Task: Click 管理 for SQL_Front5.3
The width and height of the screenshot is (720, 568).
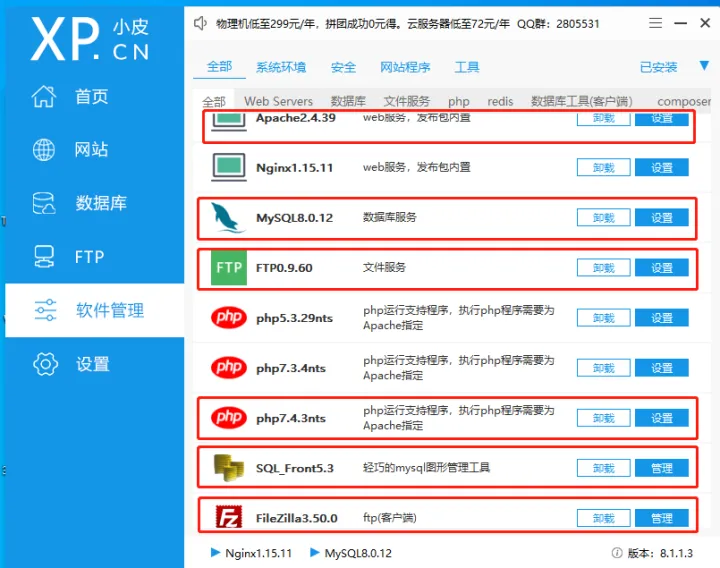Action: pyautogui.click(x=662, y=468)
